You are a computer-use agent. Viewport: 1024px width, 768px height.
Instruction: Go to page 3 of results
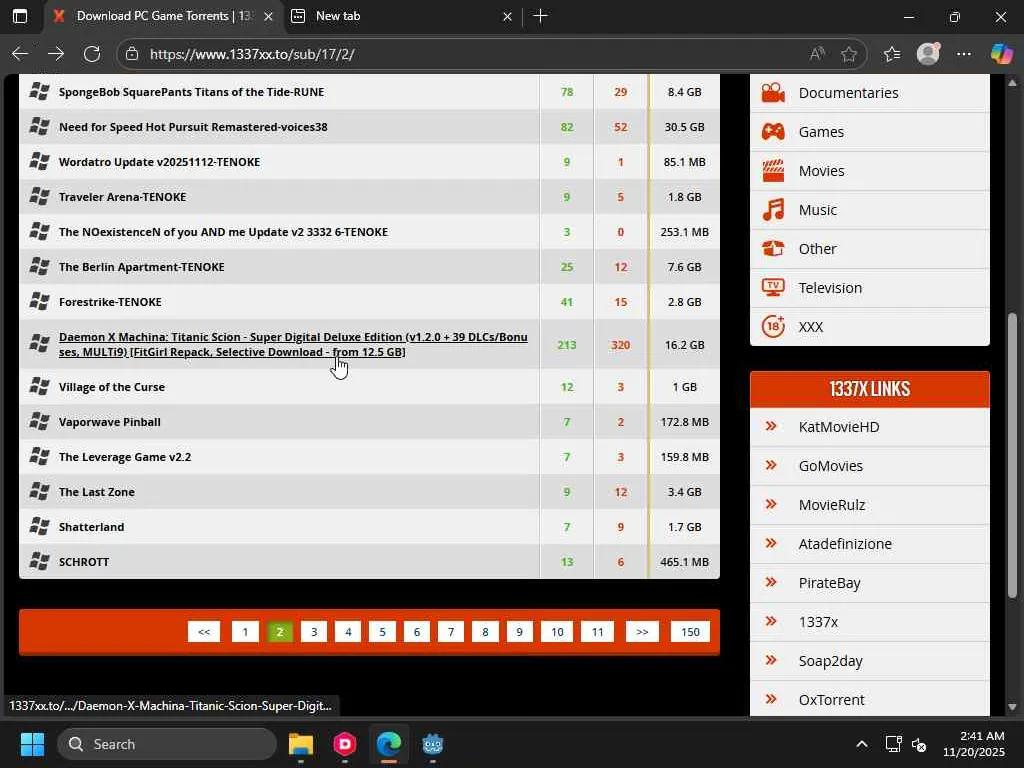[x=314, y=632]
